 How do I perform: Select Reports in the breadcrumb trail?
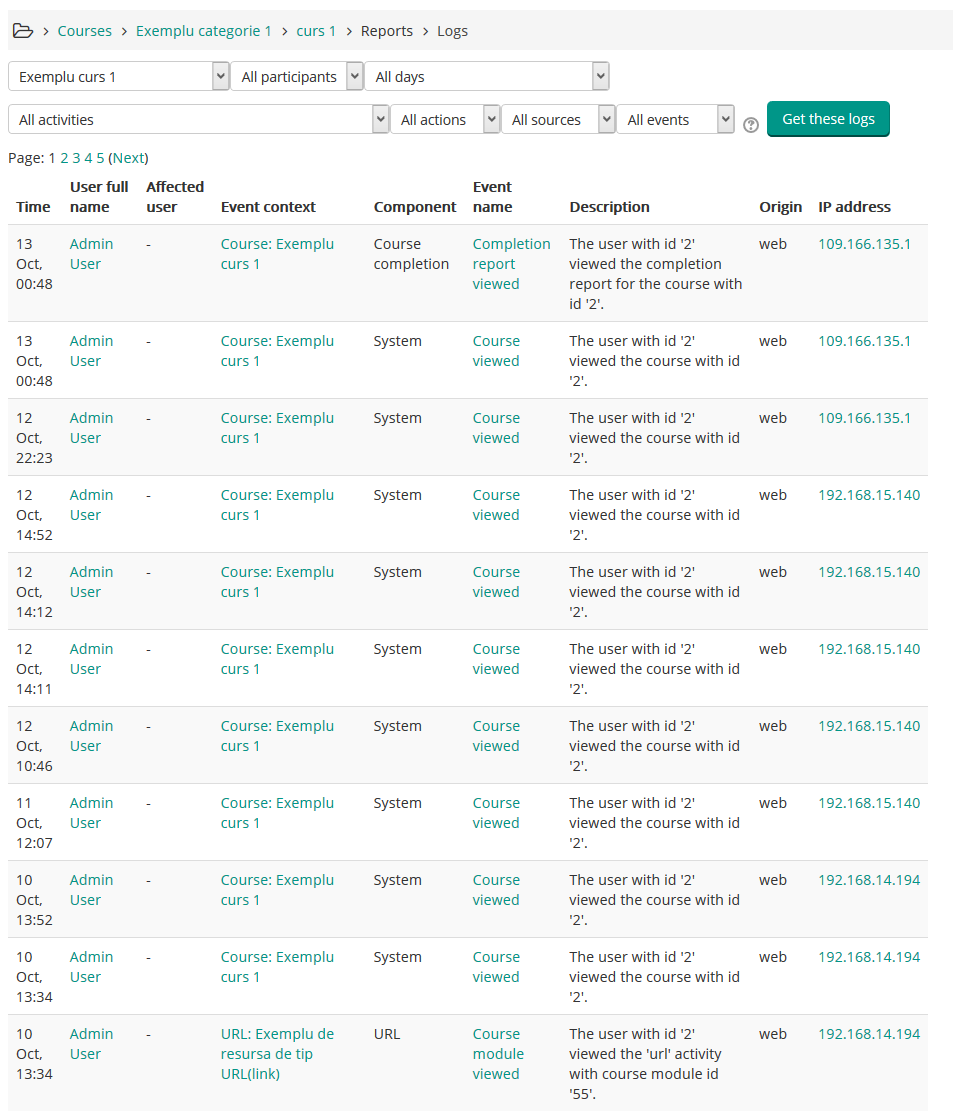tap(386, 30)
